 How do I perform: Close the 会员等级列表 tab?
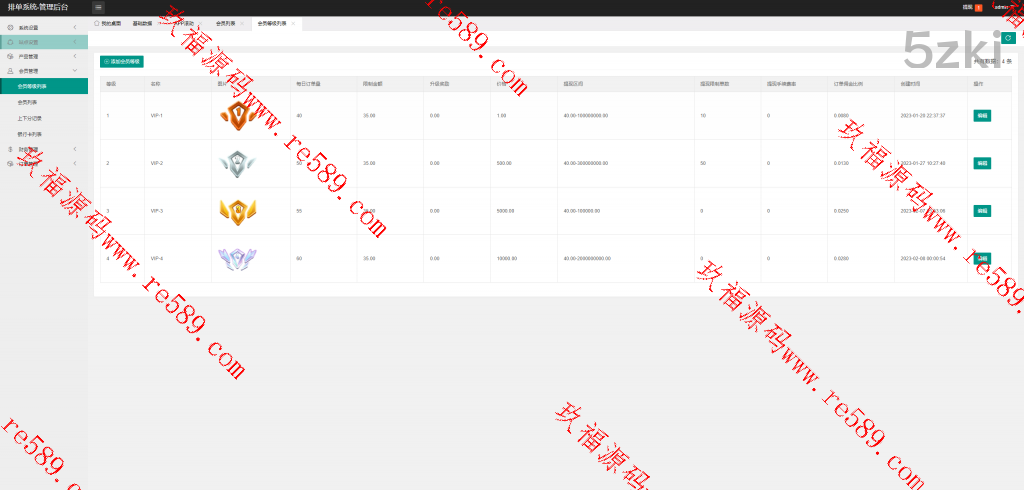[293, 22]
